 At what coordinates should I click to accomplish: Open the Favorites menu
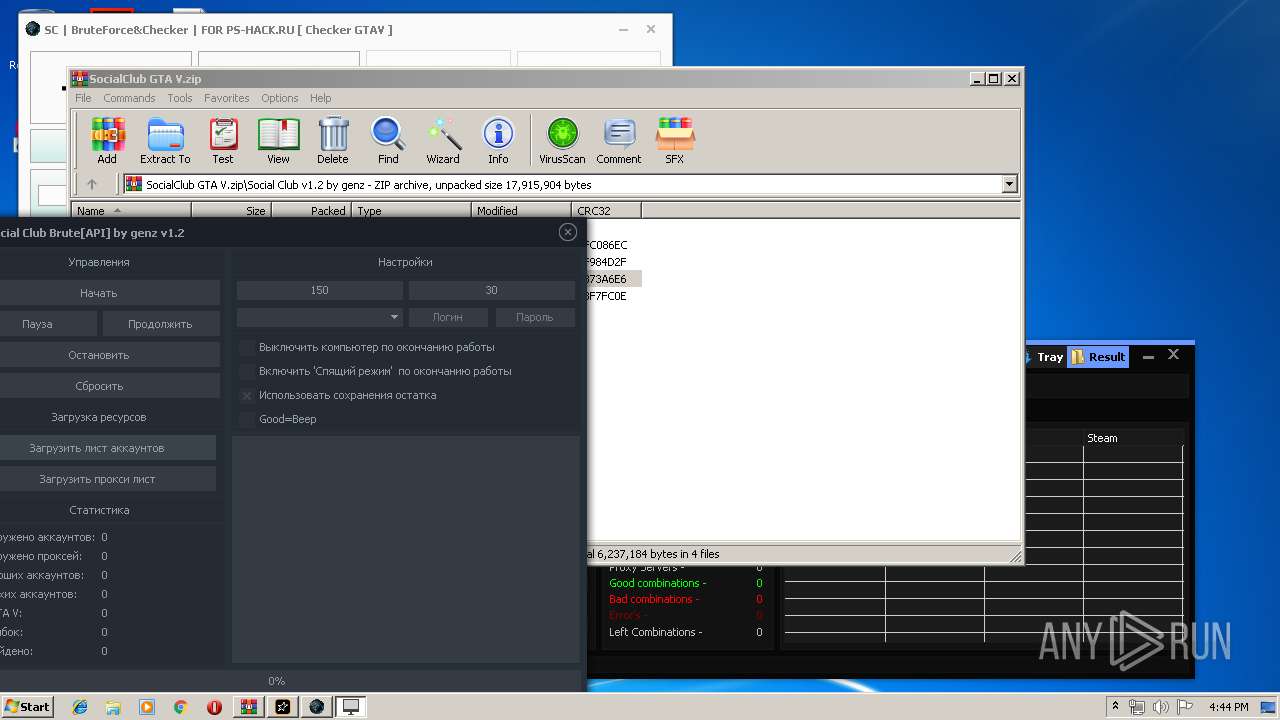click(x=227, y=98)
